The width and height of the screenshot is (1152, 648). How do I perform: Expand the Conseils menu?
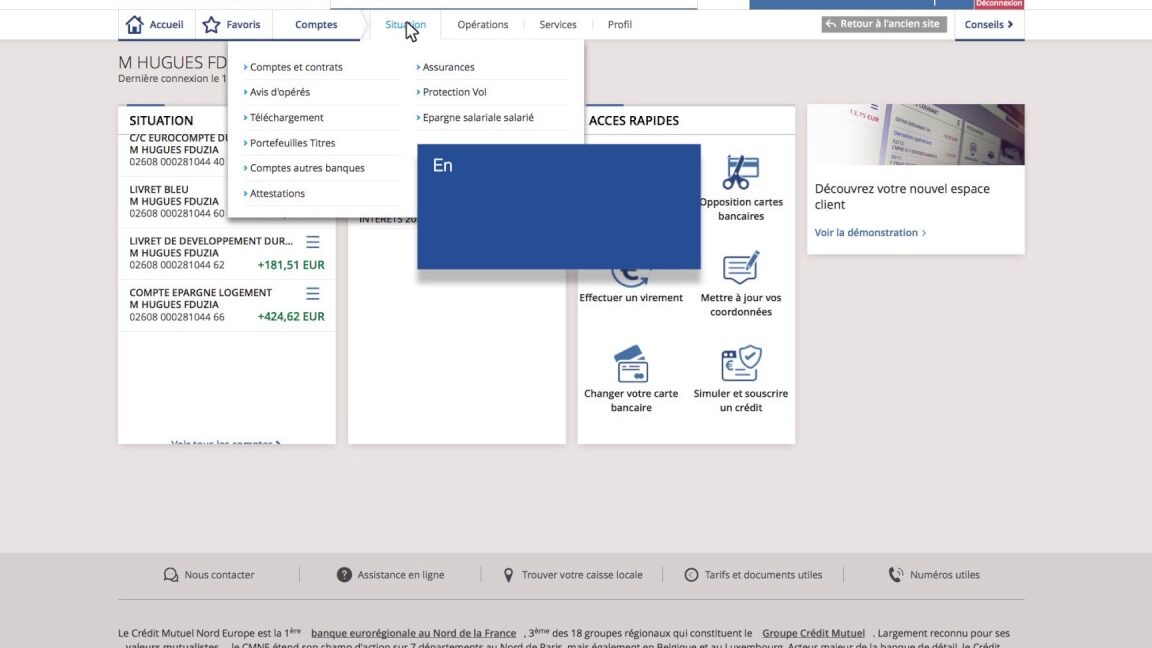click(x=989, y=25)
